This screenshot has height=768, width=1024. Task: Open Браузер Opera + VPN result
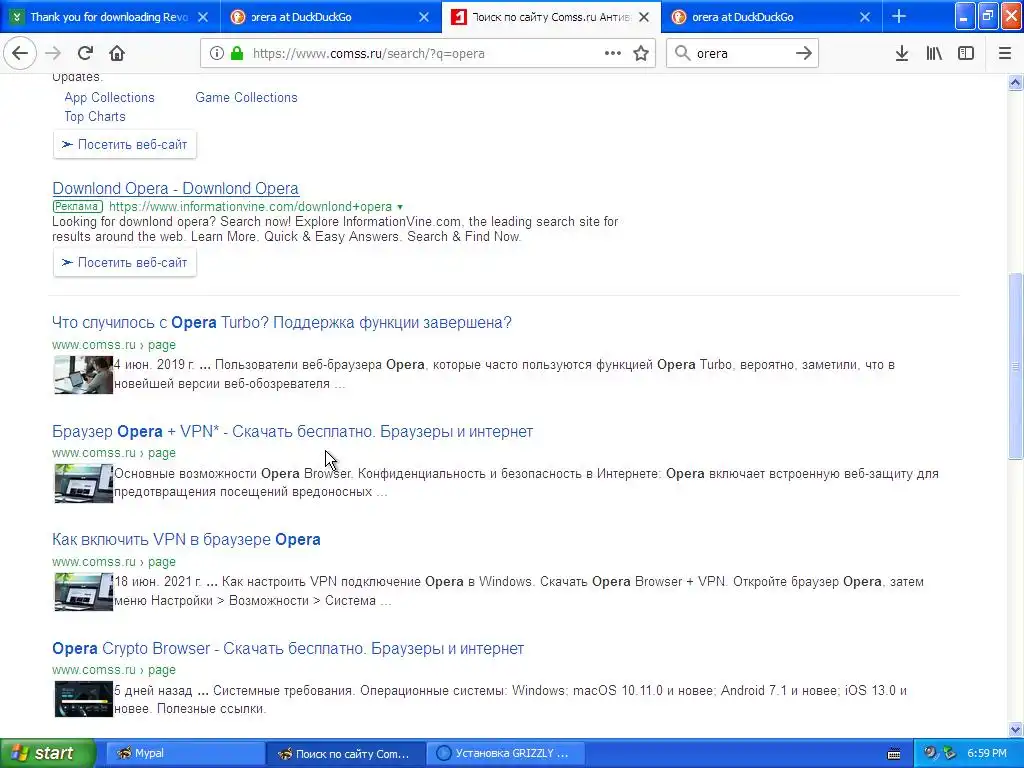point(293,432)
